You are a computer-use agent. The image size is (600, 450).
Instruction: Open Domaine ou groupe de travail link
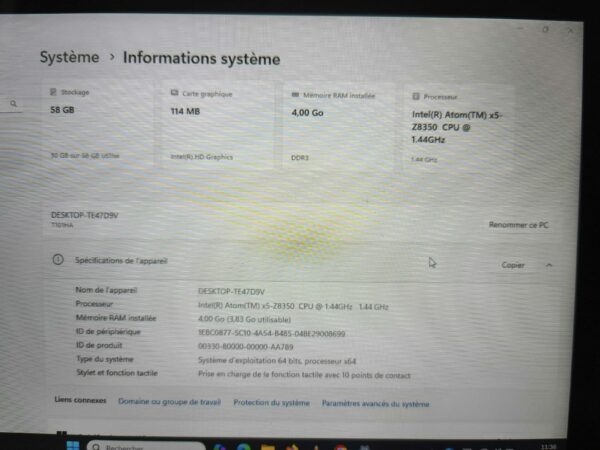[170, 402]
